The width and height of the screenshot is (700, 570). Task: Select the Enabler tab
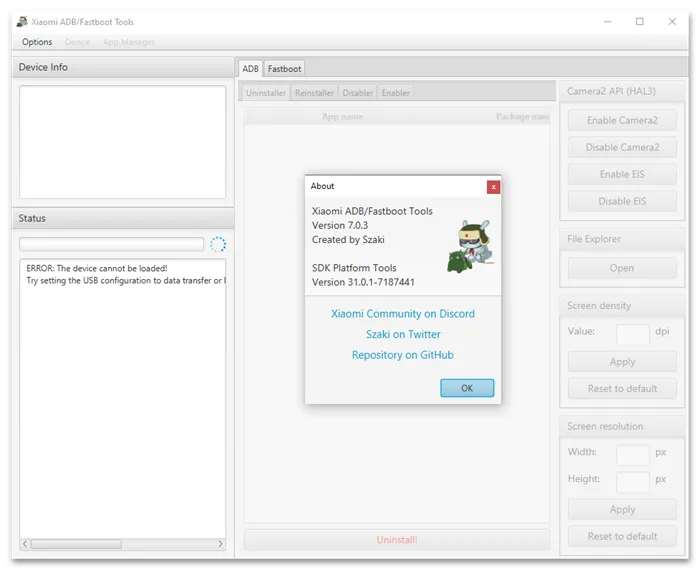pyautogui.click(x=396, y=93)
